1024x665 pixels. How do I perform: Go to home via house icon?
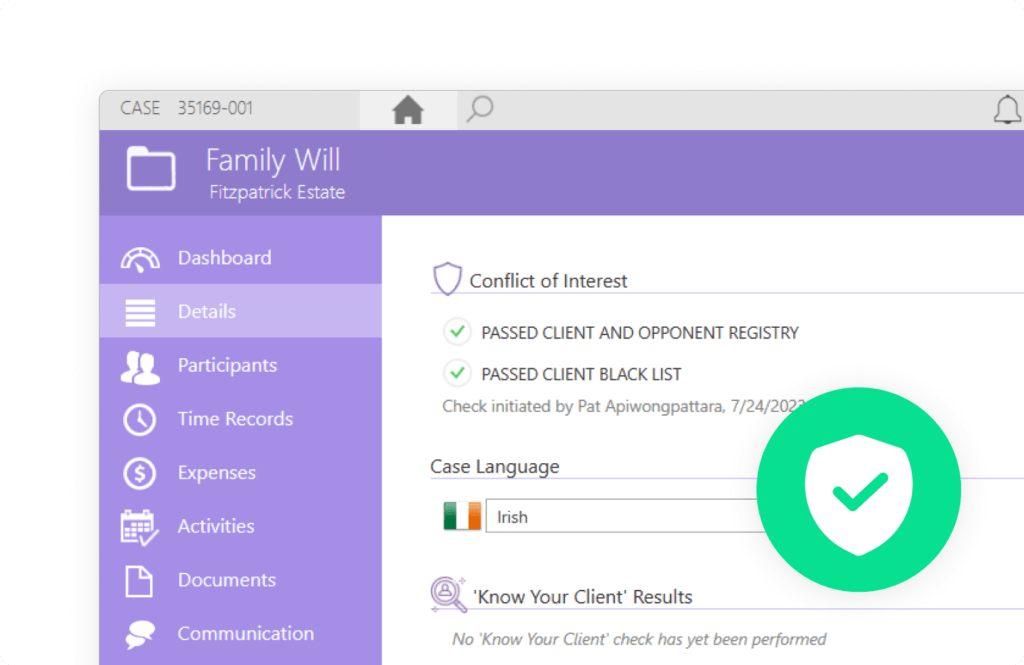point(408,109)
